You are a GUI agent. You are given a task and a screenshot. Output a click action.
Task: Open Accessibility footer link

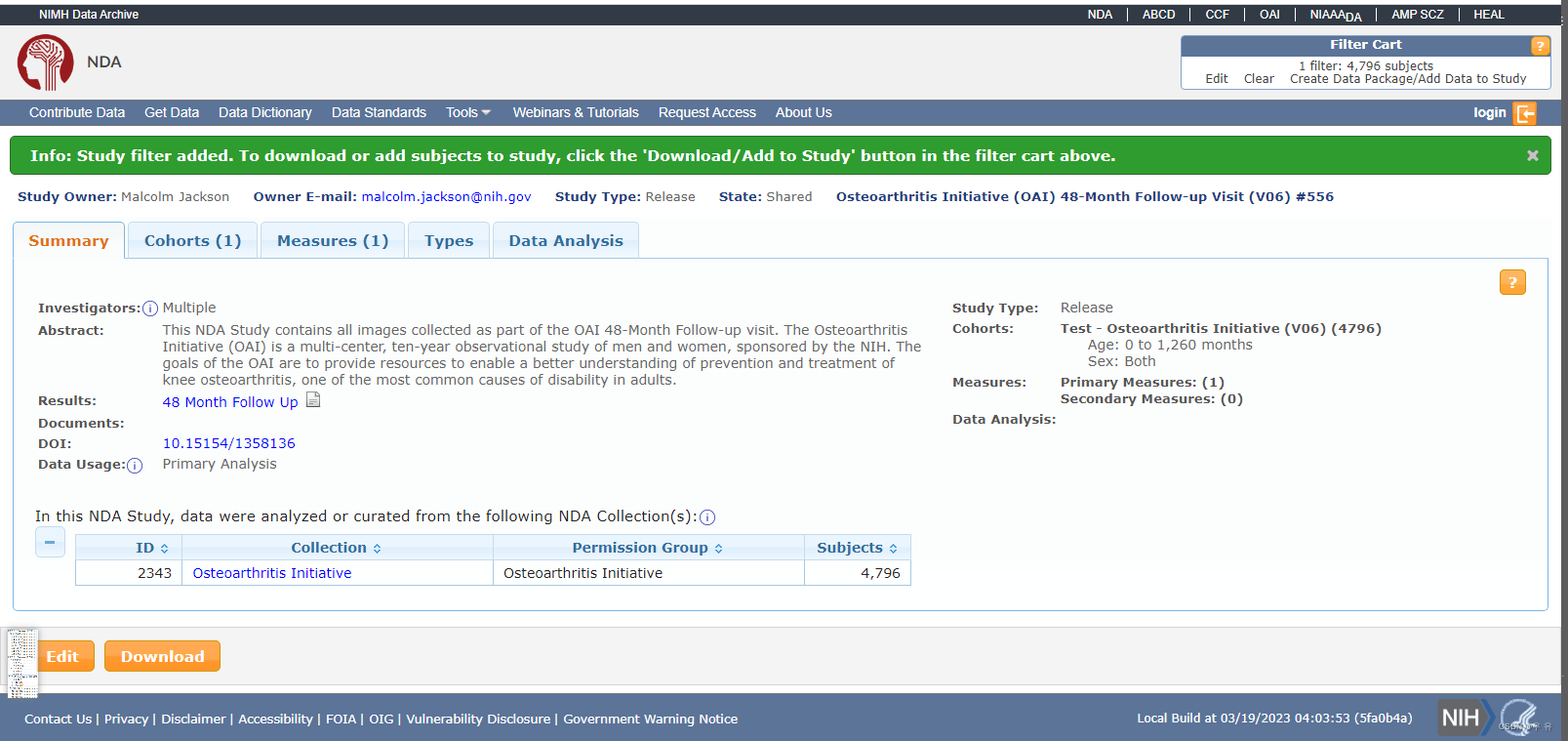tap(275, 719)
